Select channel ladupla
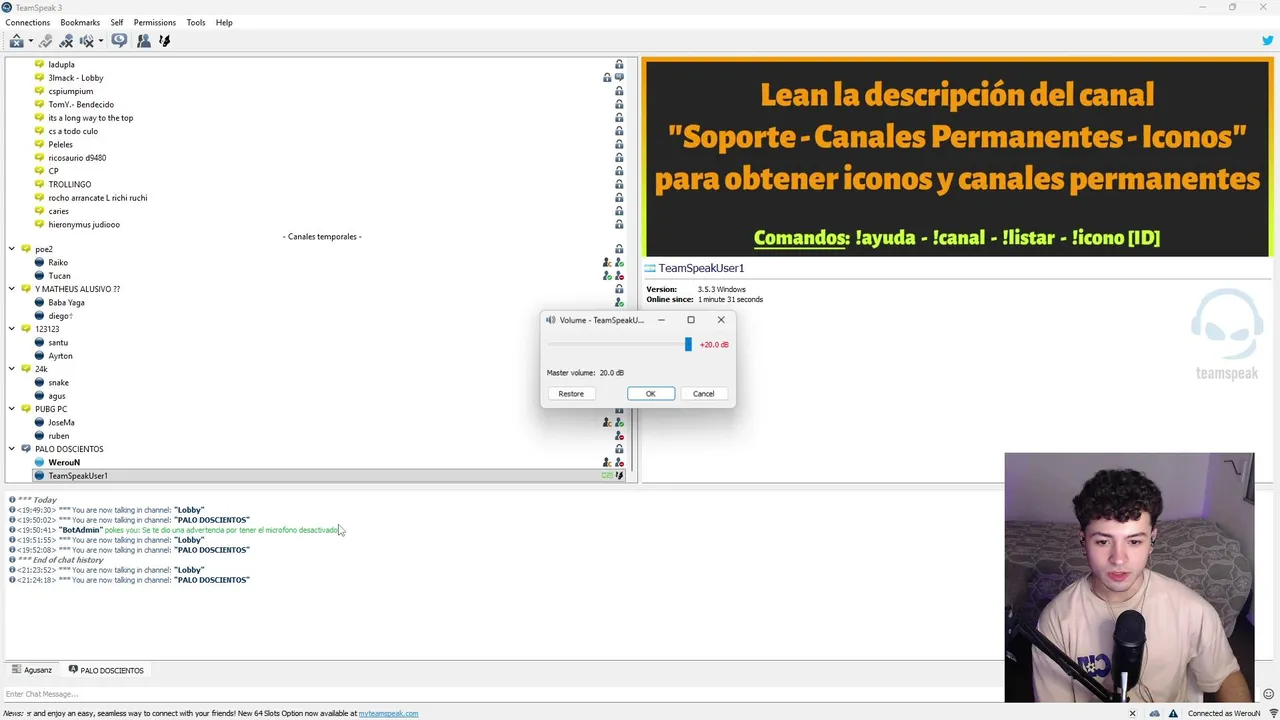1280x720 pixels. click(x=61, y=64)
